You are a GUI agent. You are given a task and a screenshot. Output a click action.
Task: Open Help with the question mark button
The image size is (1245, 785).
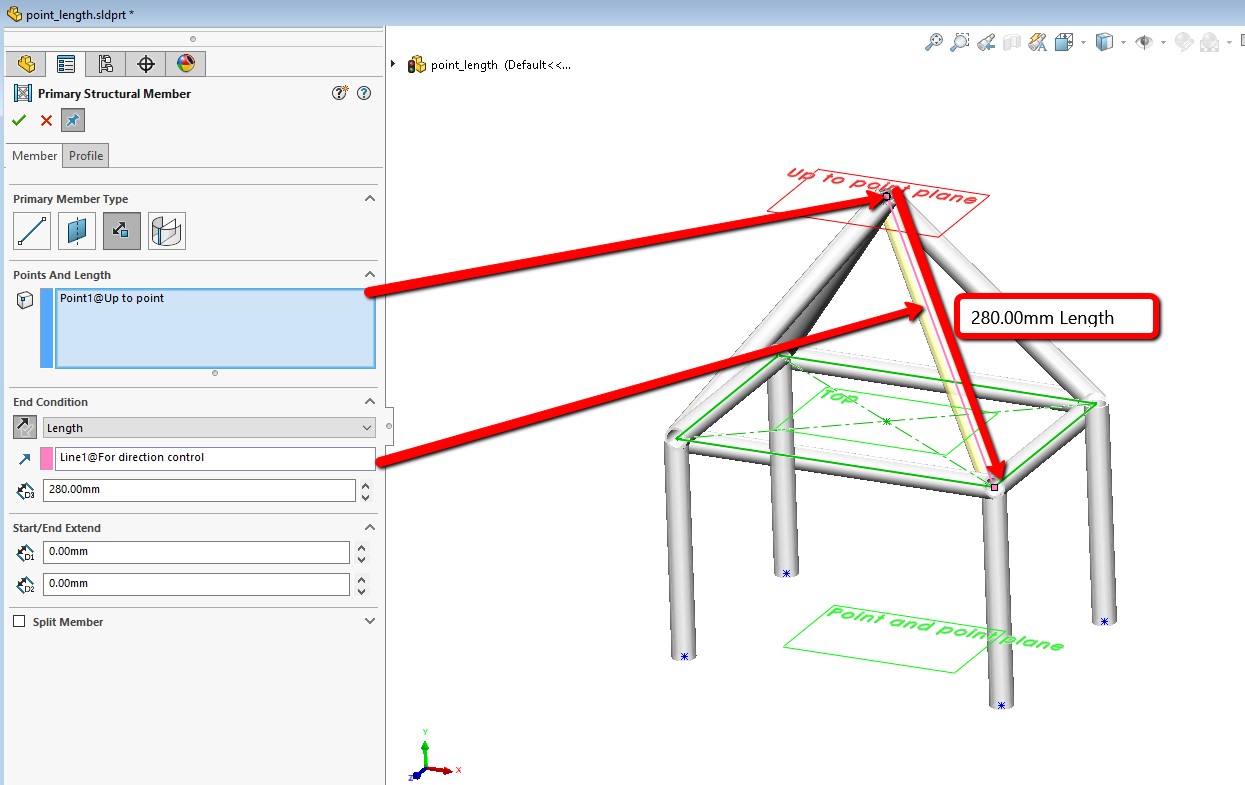pyautogui.click(x=364, y=93)
